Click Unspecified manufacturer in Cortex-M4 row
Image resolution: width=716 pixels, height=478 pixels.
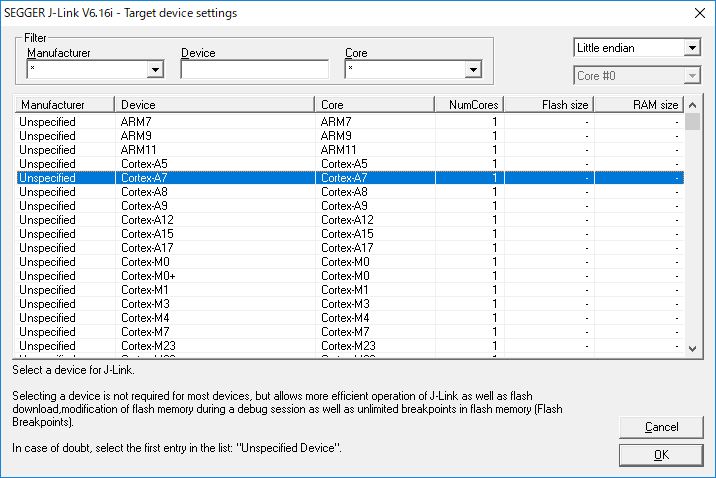[x=47, y=318]
